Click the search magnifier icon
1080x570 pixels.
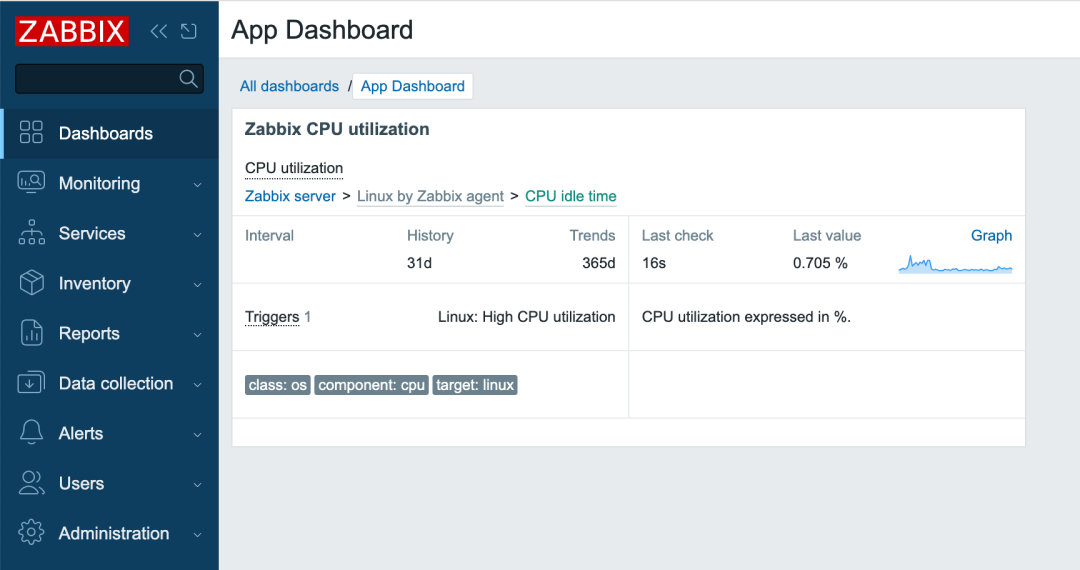point(188,79)
